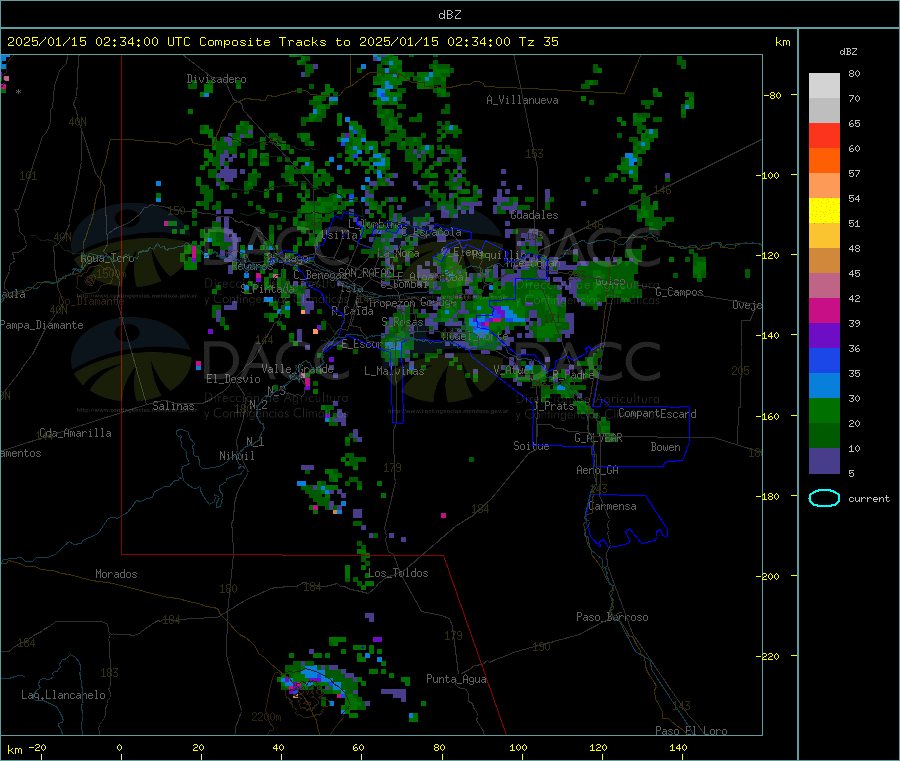Pick the magenta 39 dBZ color swatch
Screen dimensions: 900x761
[824, 310]
